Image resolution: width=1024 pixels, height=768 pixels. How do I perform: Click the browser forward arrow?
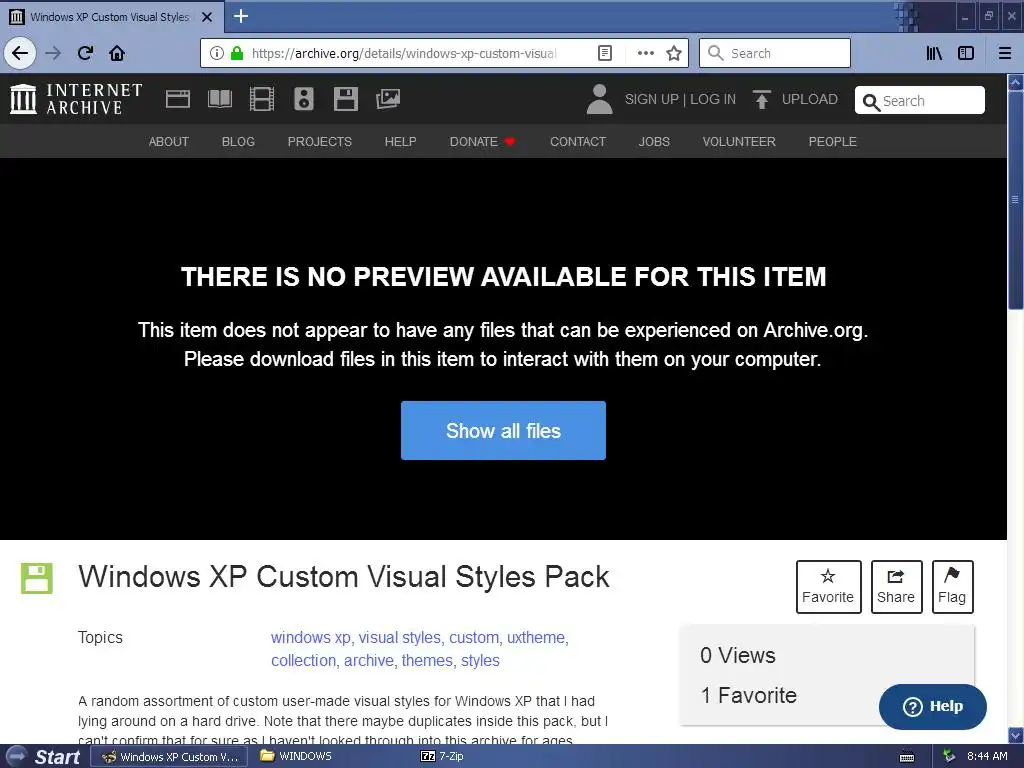coord(53,53)
